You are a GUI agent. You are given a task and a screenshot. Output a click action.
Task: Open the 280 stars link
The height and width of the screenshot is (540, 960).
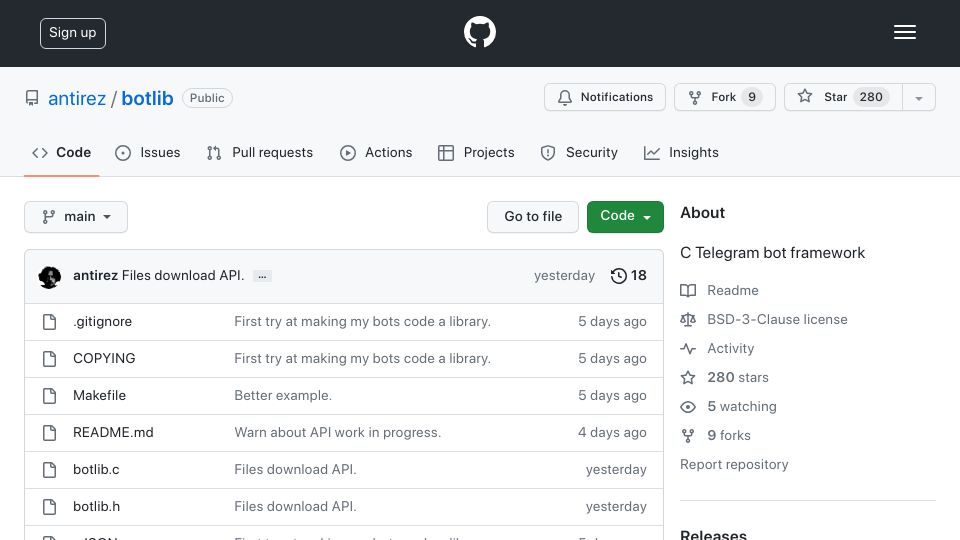coord(738,377)
